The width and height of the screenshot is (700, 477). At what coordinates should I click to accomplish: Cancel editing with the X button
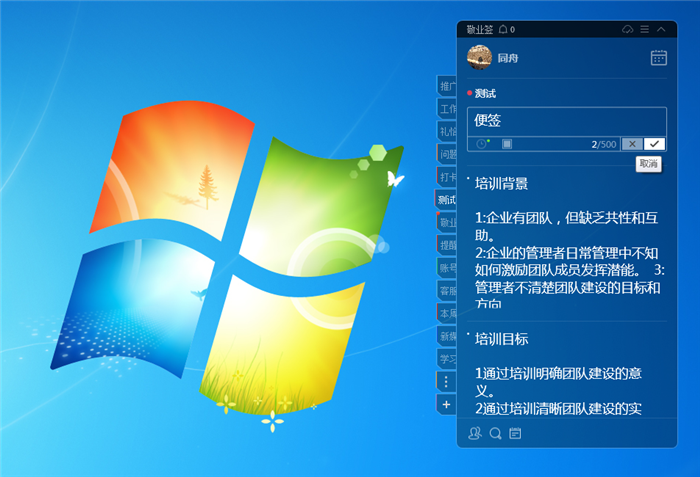tap(632, 144)
